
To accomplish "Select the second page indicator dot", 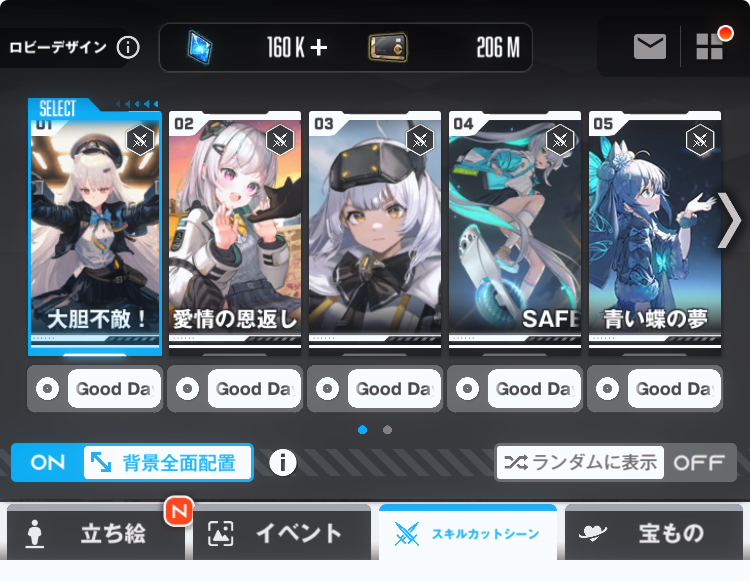I will pos(387,430).
